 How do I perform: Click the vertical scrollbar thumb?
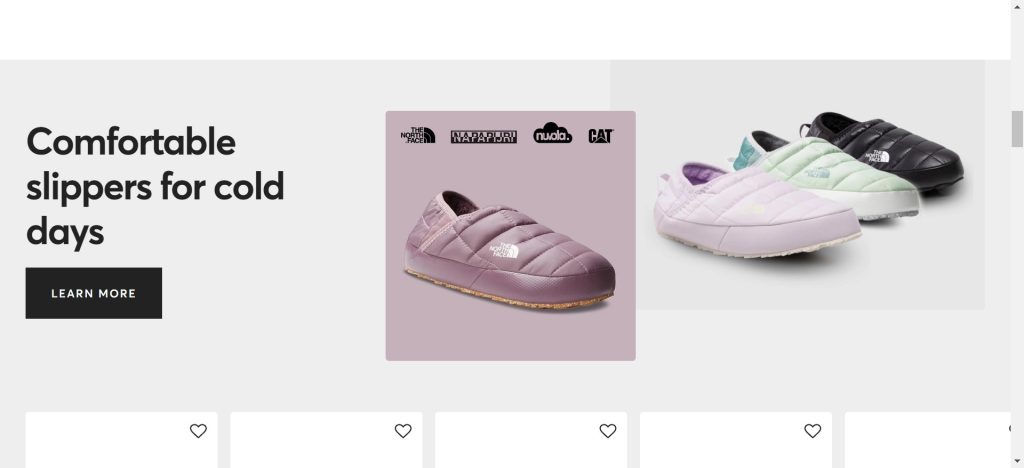pos(1017,129)
